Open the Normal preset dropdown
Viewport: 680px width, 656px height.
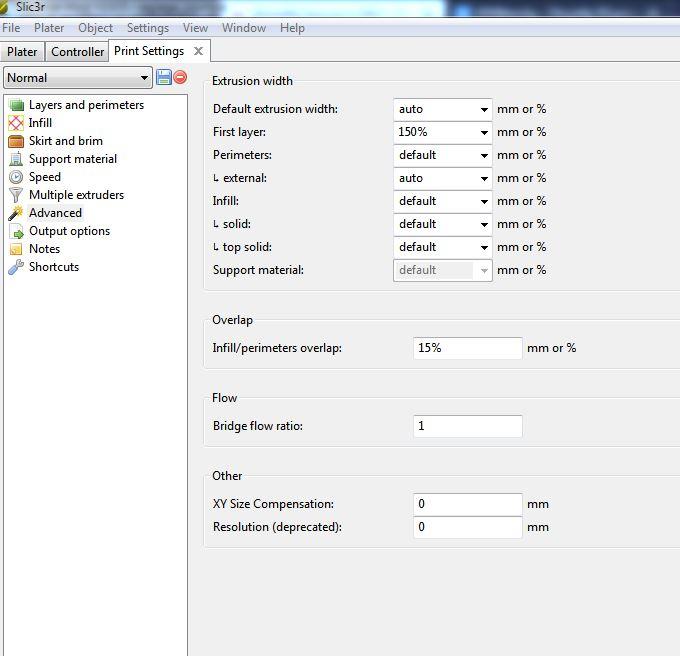point(78,78)
